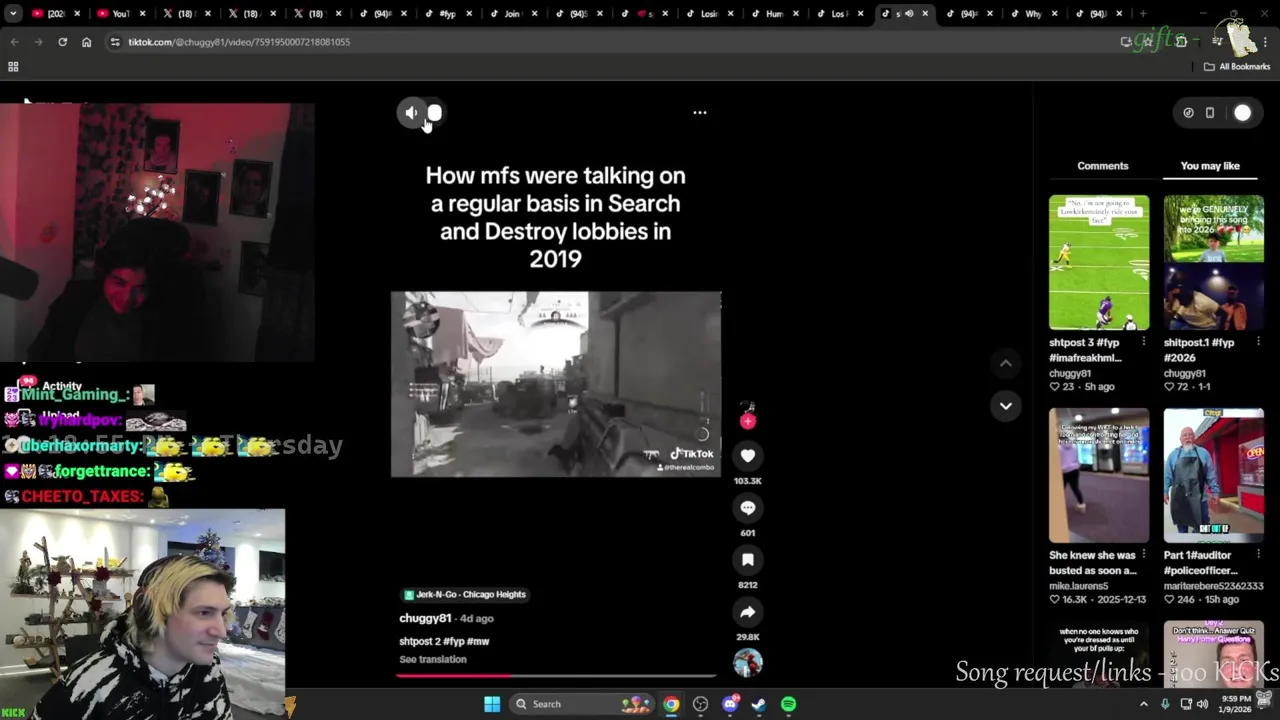Open the shtpost 3 #fyp football thumbnail
This screenshot has width=1280, height=720.
coord(1099,263)
